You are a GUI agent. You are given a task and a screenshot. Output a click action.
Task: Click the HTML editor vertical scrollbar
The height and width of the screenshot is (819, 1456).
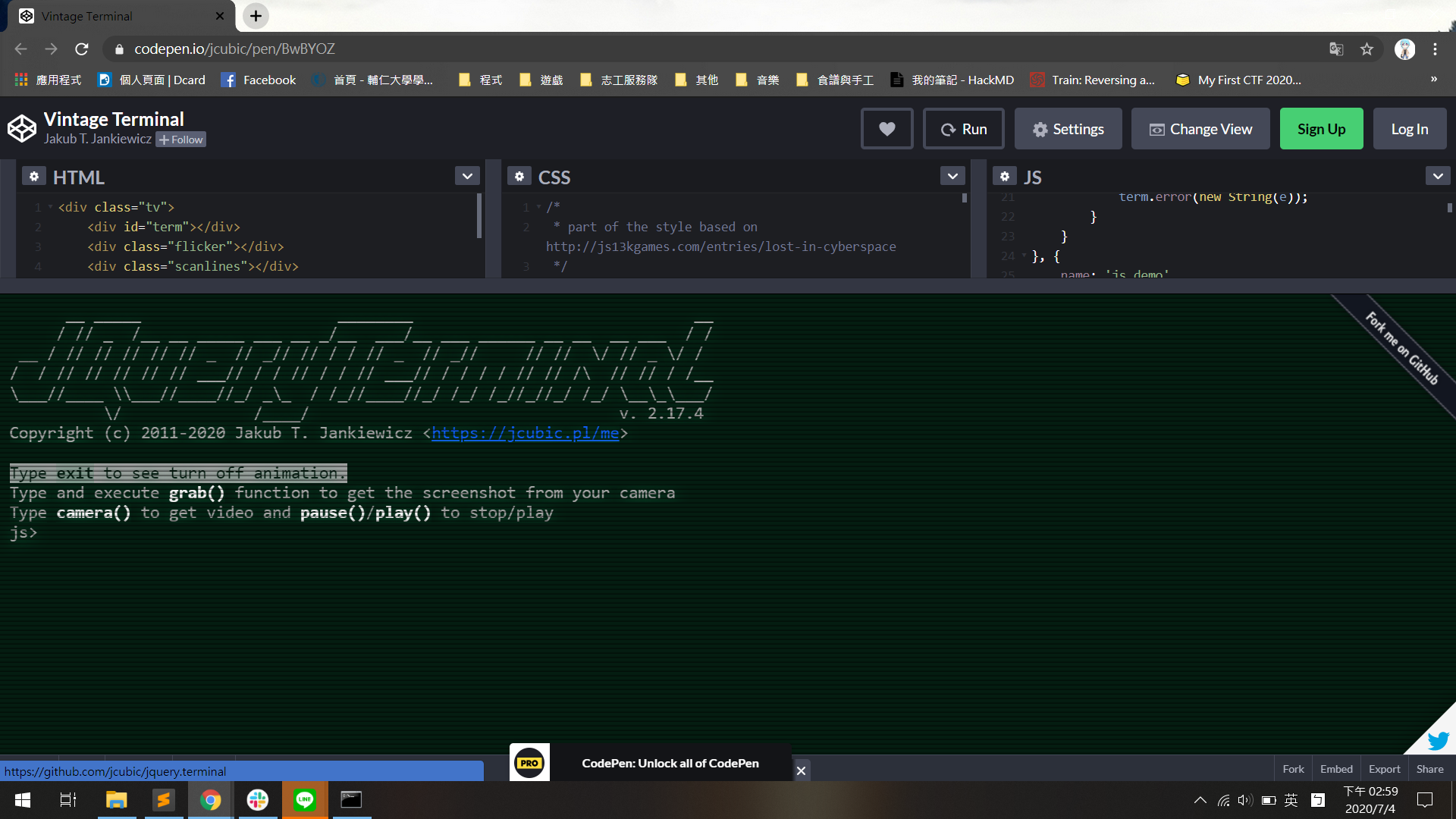[479, 216]
